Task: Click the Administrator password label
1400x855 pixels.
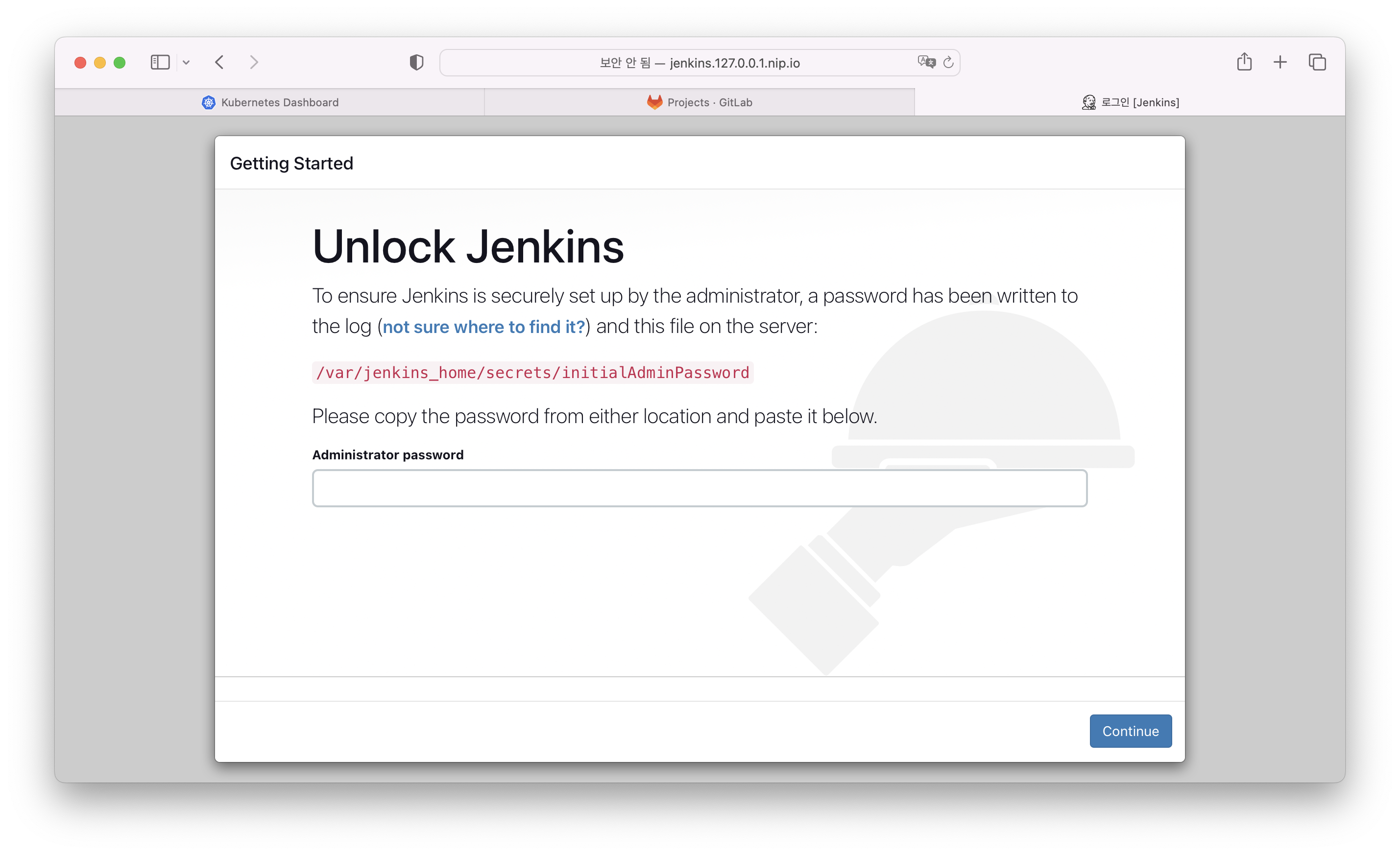Action: 387,454
